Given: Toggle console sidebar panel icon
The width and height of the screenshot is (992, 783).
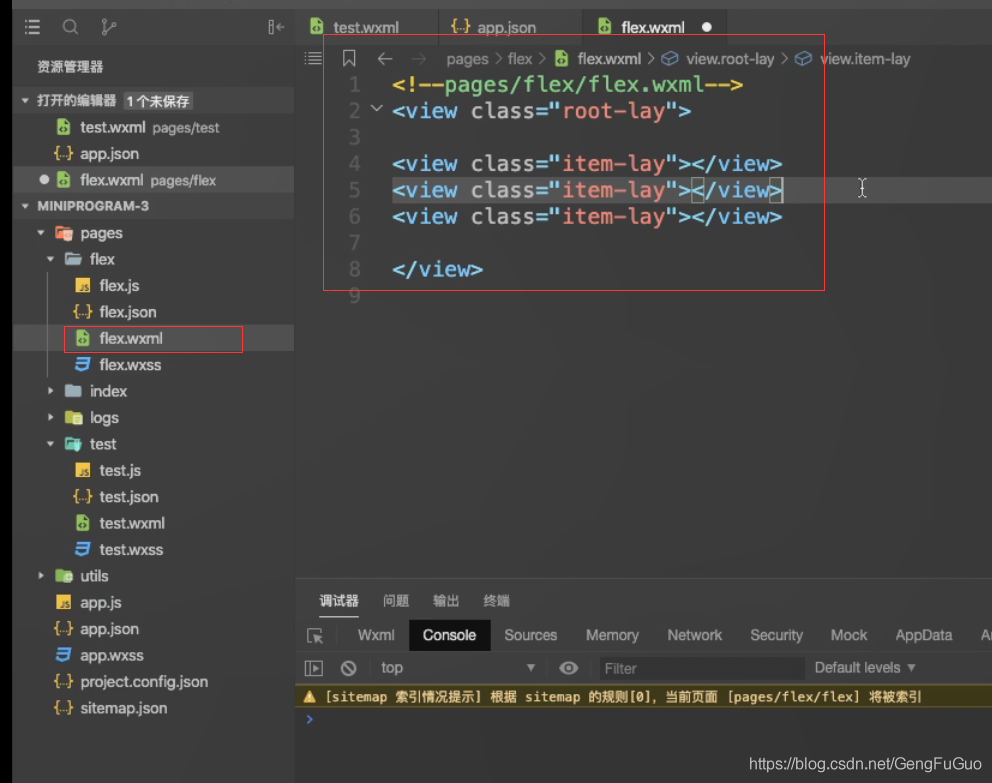Looking at the screenshot, I should pyautogui.click(x=314, y=669).
